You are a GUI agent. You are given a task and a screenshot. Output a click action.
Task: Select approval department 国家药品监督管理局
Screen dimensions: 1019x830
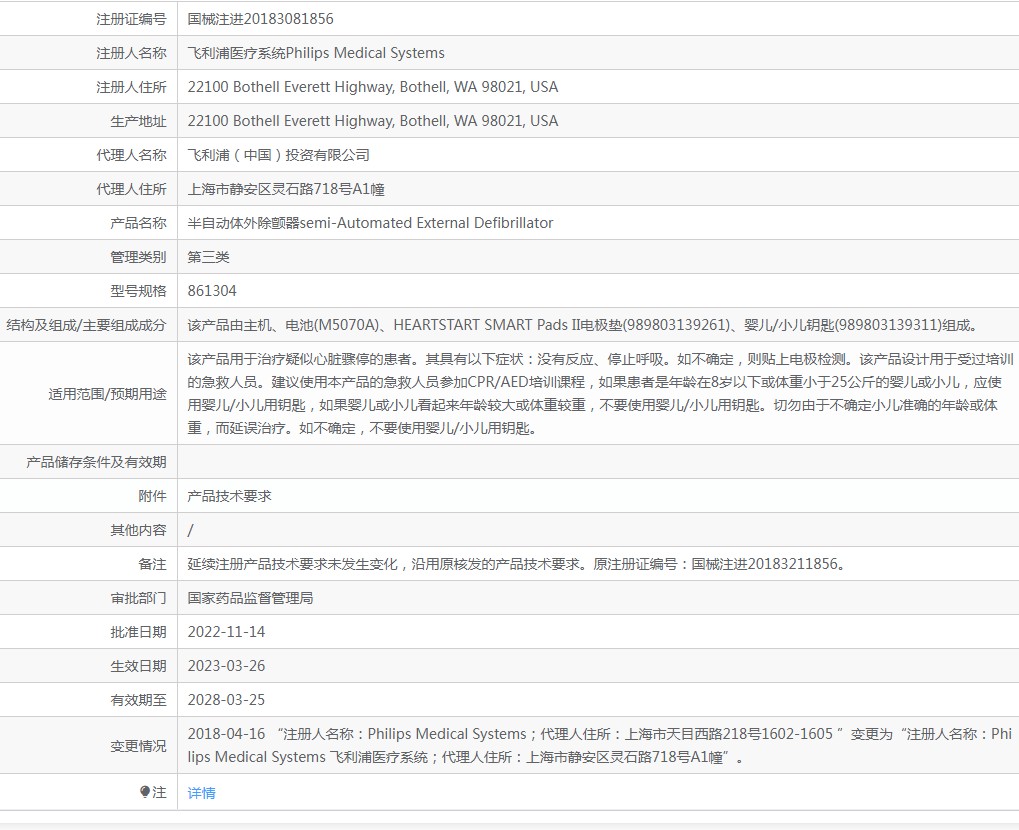(250, 598)
